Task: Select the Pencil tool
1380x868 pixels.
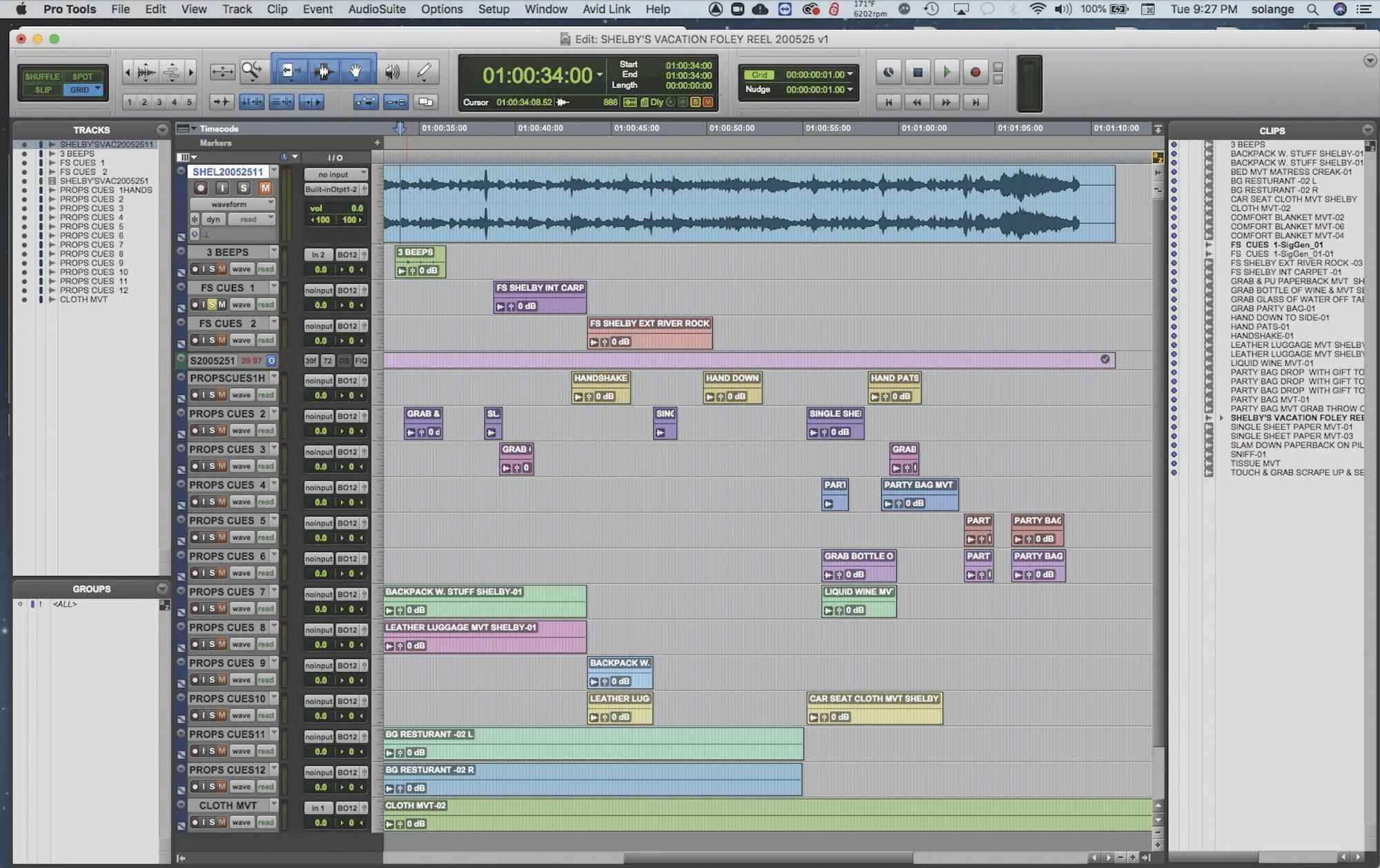Action: pos(424,71)
